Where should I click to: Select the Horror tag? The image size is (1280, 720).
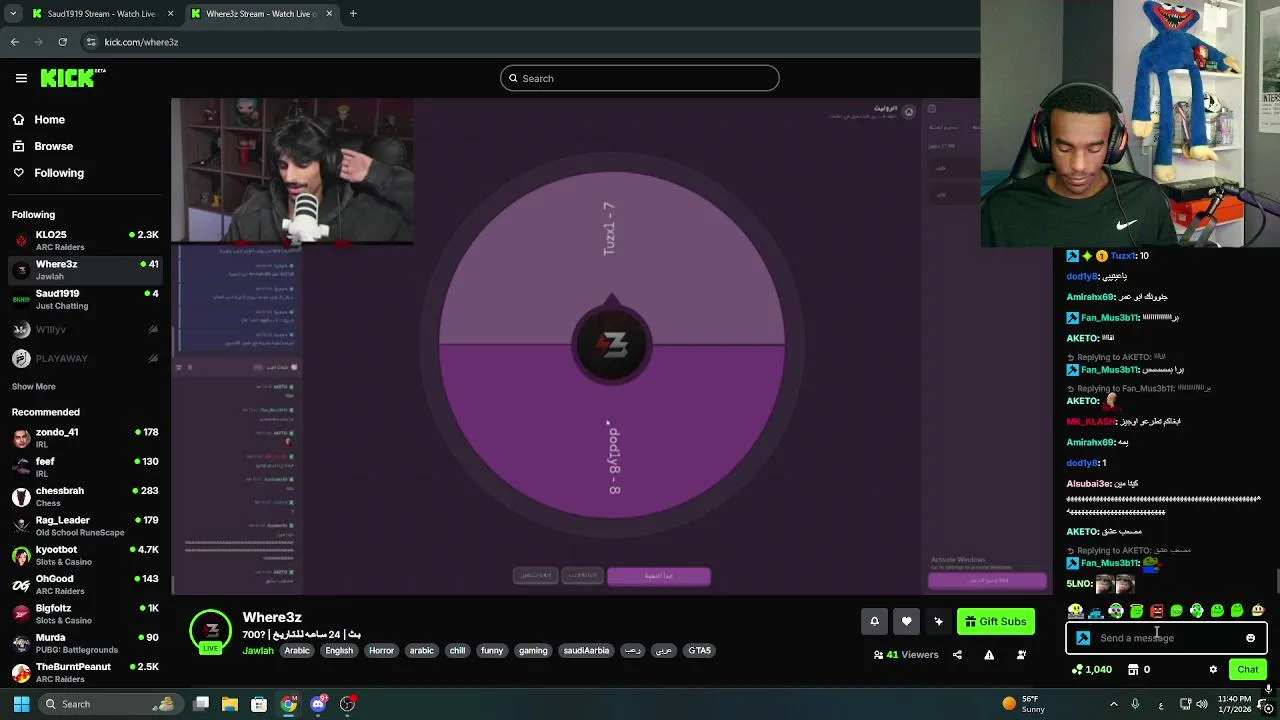pyautogui.click(x=381, y=650)
